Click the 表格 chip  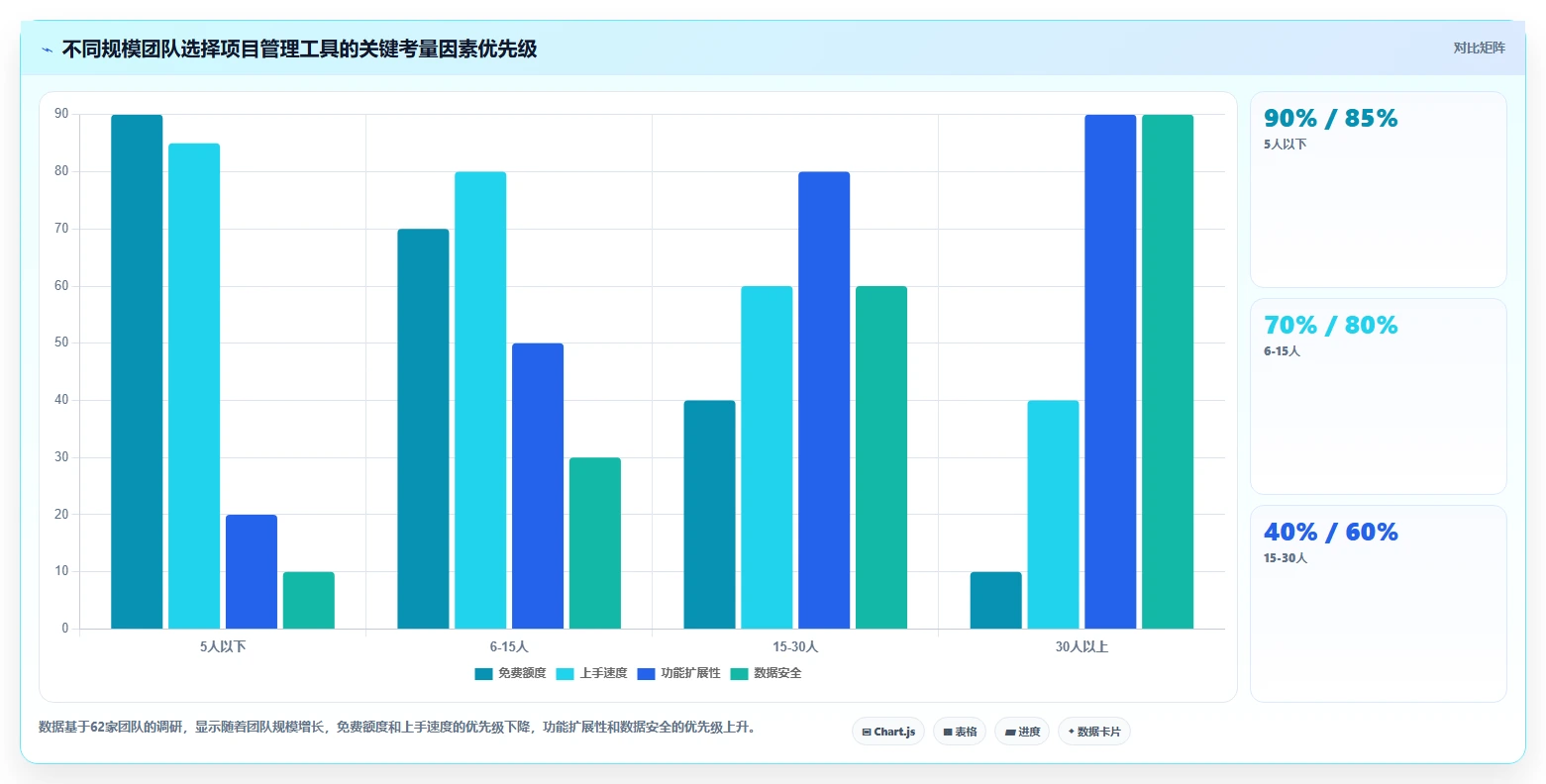[960, 732]
